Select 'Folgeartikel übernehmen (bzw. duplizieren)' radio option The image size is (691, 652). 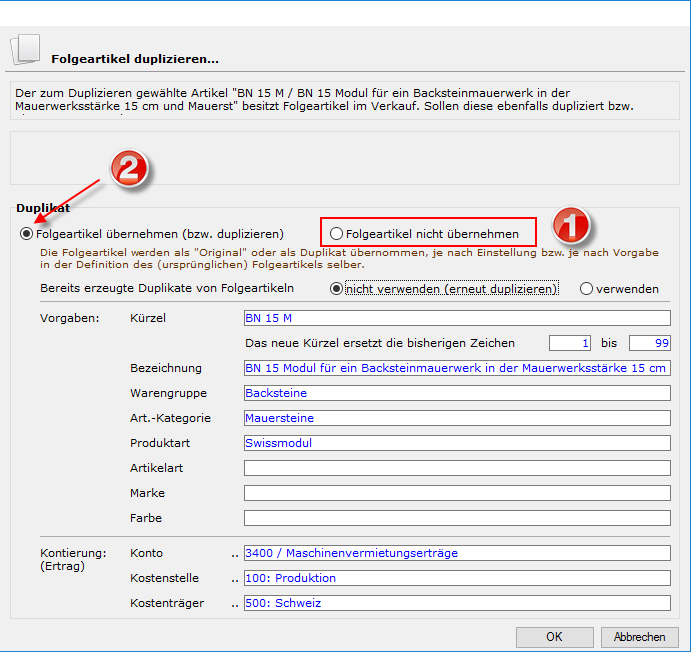[26, 233]
